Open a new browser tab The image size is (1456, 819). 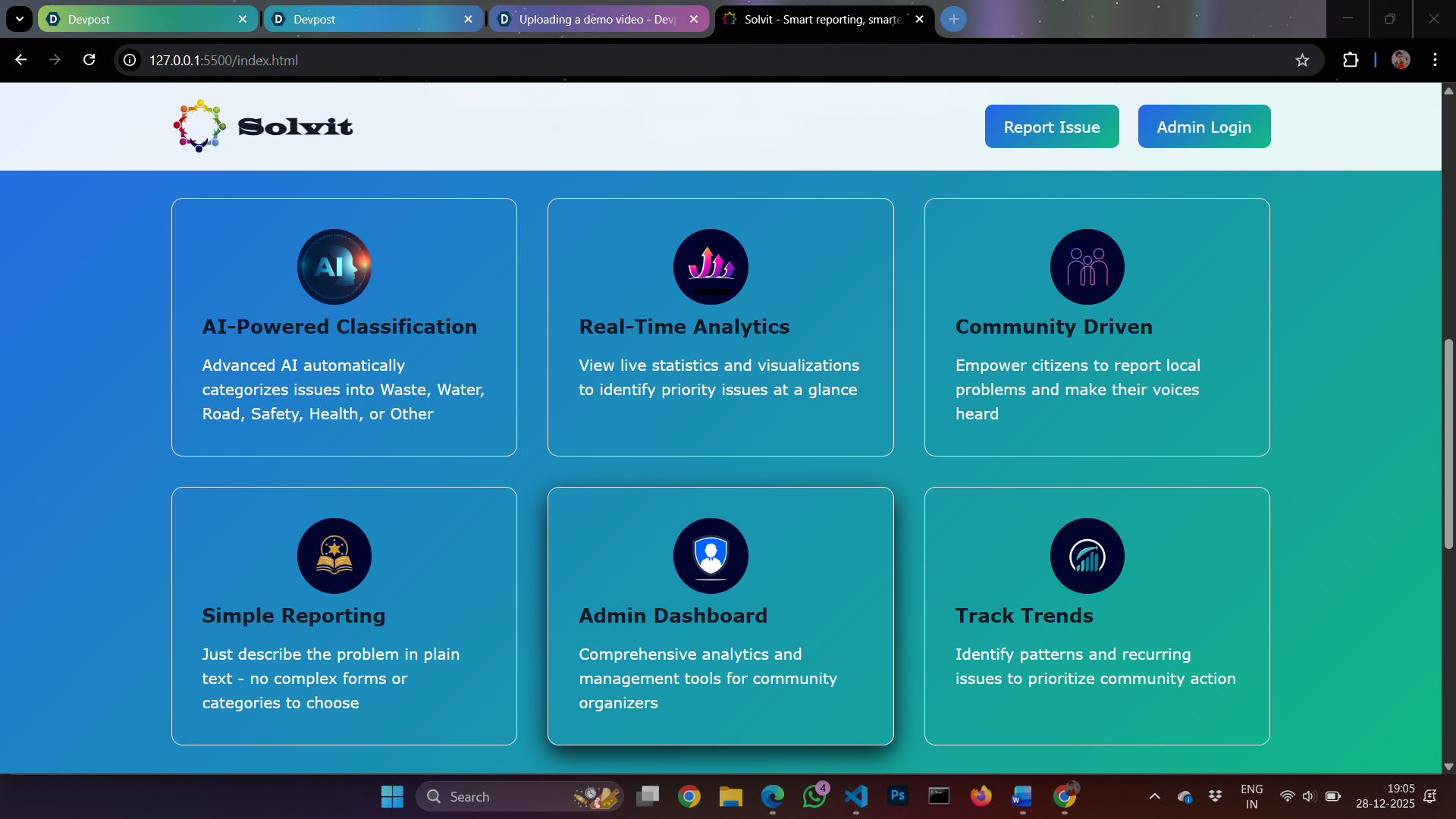pyautogui.click(x=953, y=19)
